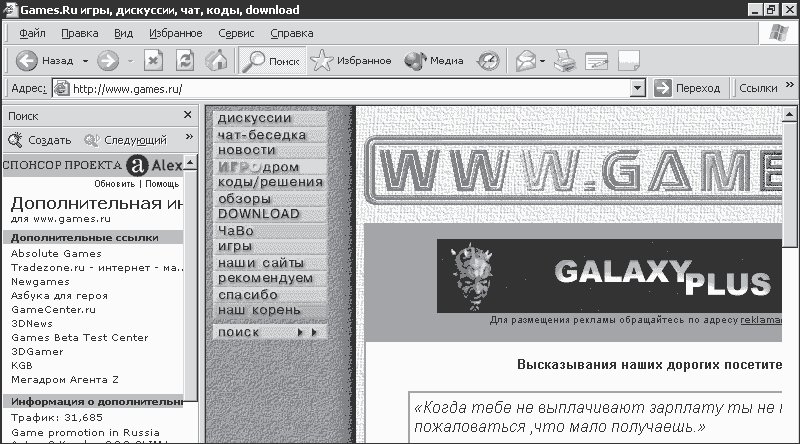The width and height of the screenshot is (800, 444).
Task: Go to the Home page icon
Action: pos(216,61)
